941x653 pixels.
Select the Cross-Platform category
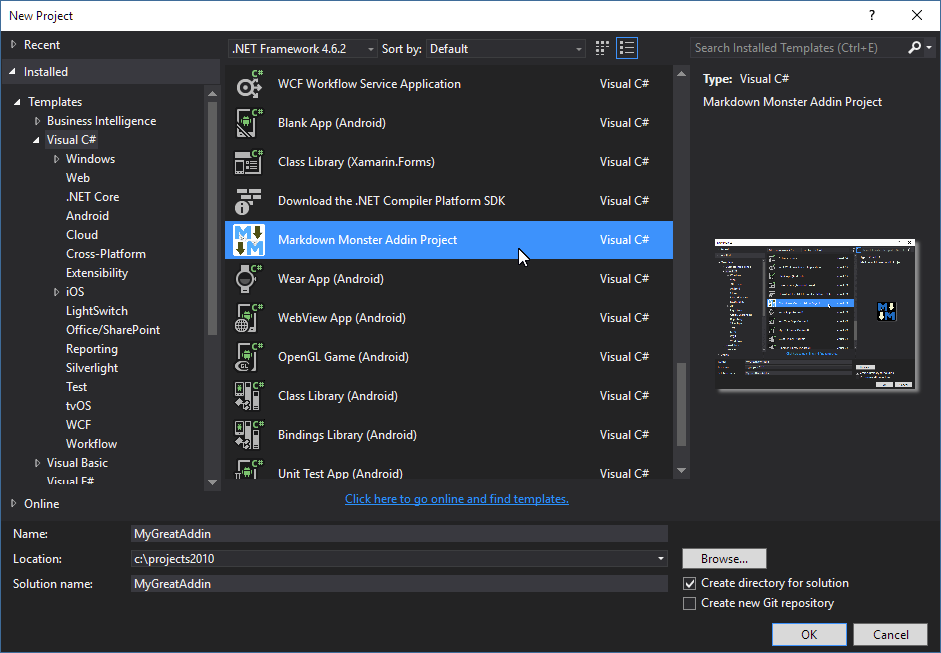(x=106, y=254)
